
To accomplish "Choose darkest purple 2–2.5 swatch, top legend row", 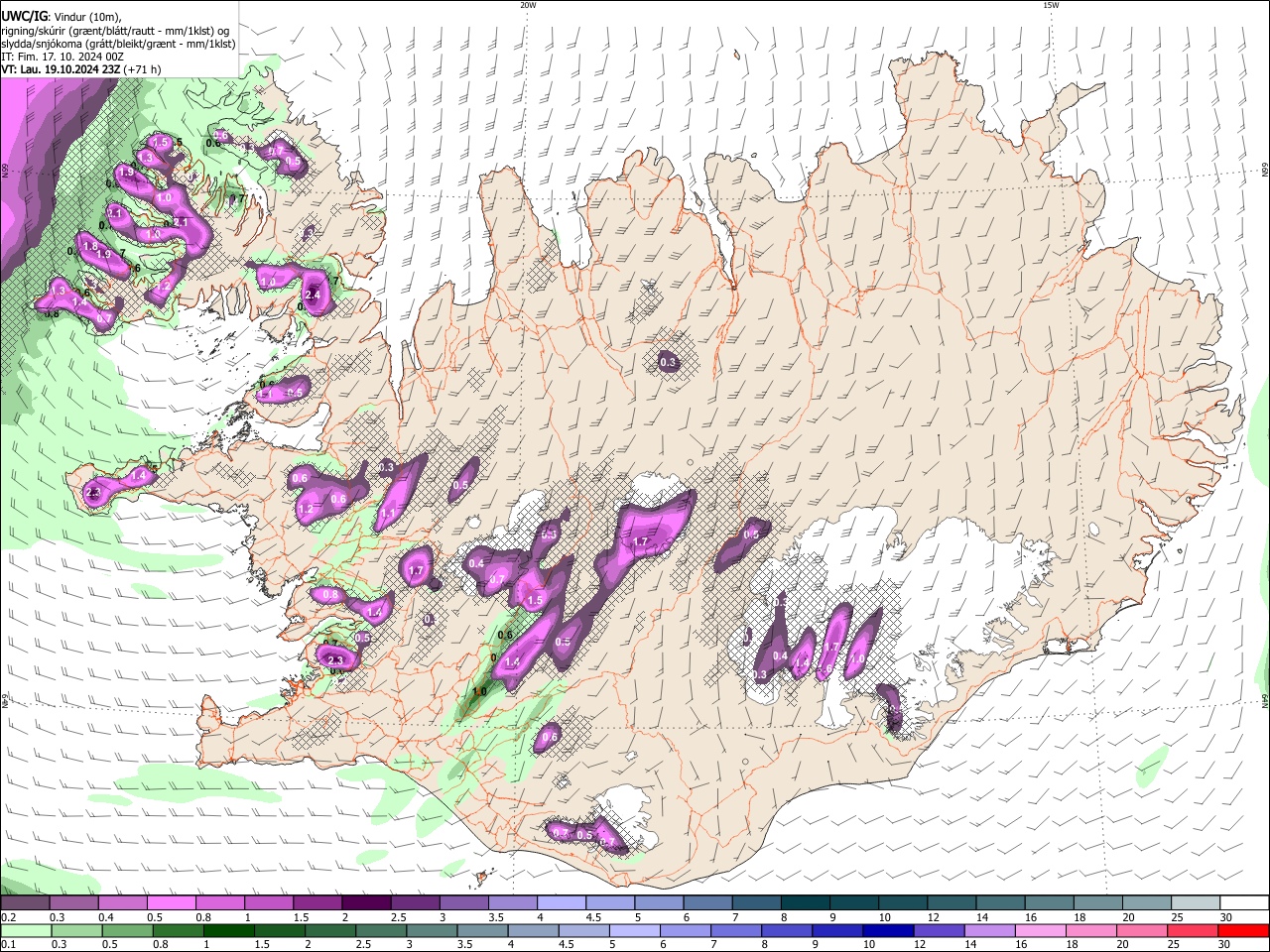I will (365, 903).
